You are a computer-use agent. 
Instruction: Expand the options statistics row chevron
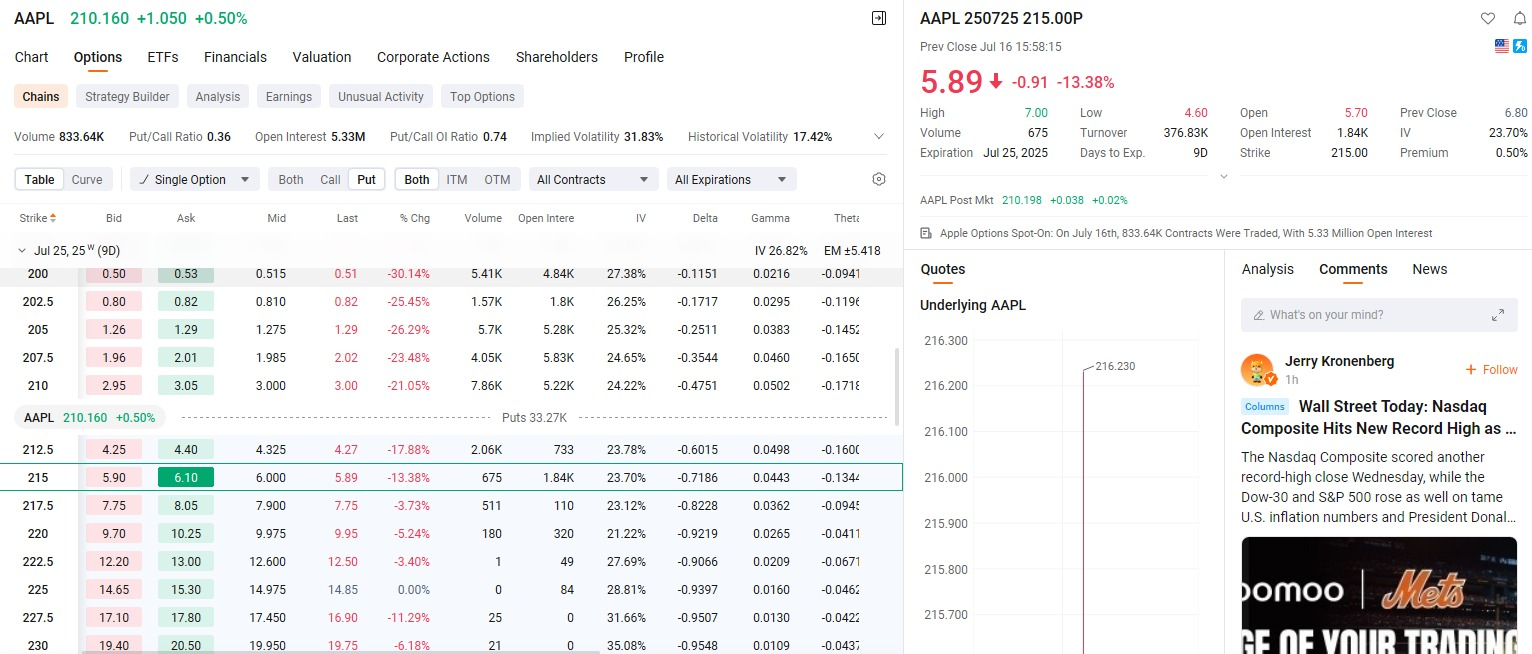tap(879, 137)
